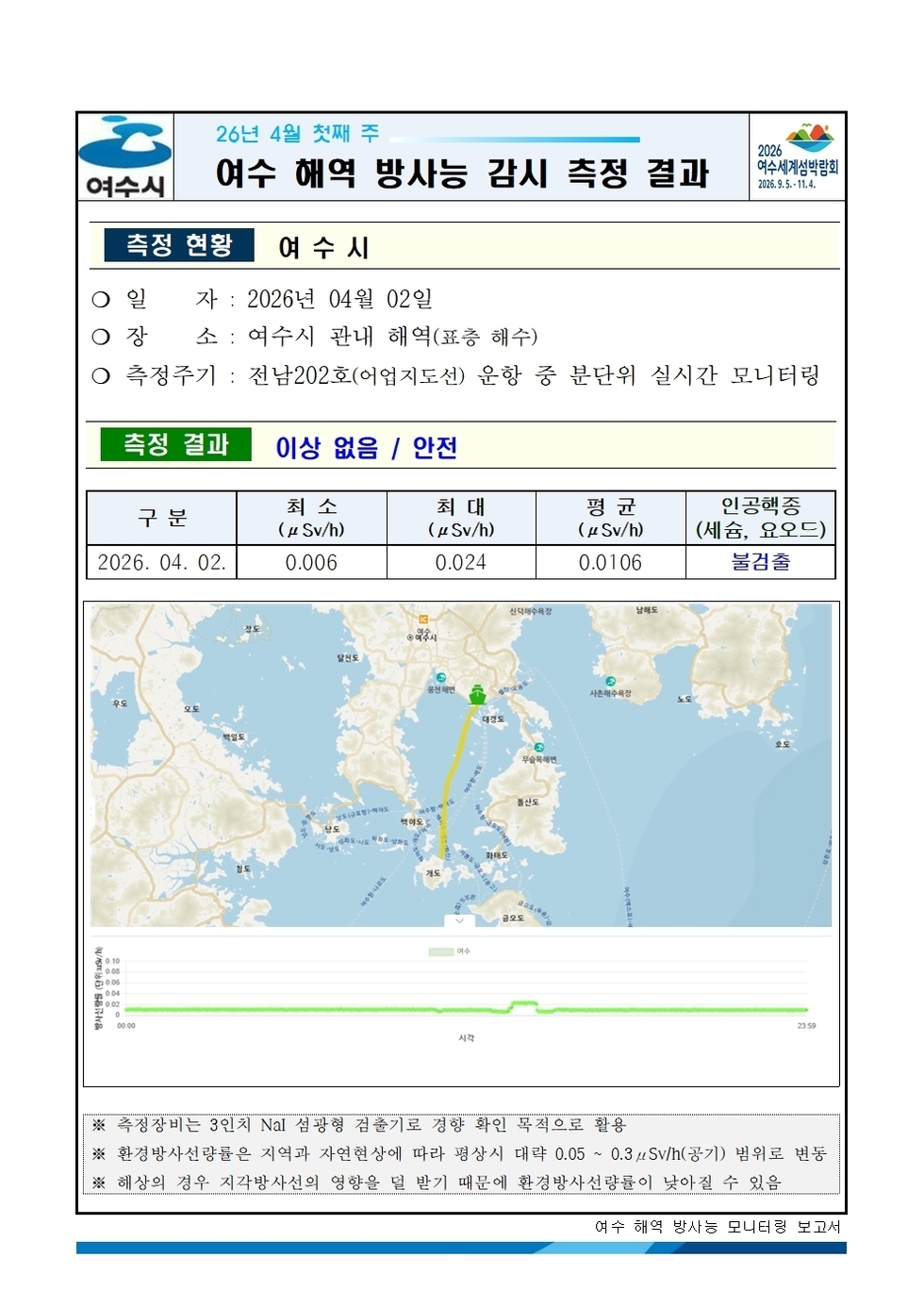Screen dimensions: 924x1307
Task: Click the '2026. 04. 02.' table cell
Action: pos(161,562)
